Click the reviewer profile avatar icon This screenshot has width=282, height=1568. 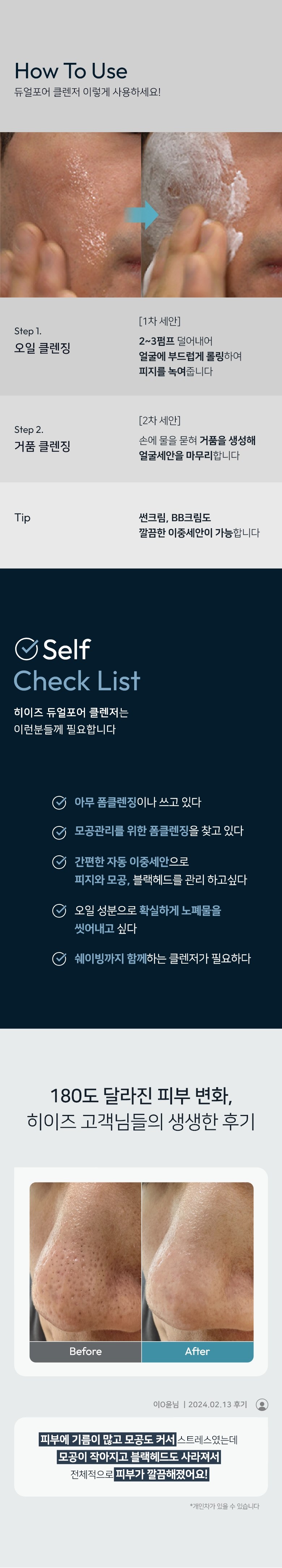click(262, 1404)
